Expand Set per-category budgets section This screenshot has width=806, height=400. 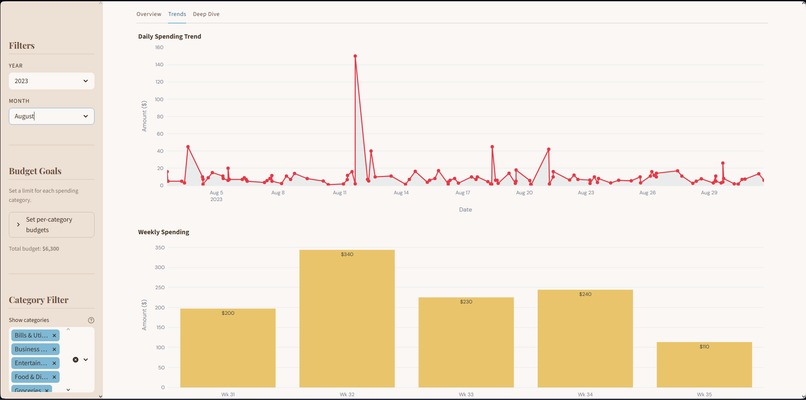coord(51,225)
